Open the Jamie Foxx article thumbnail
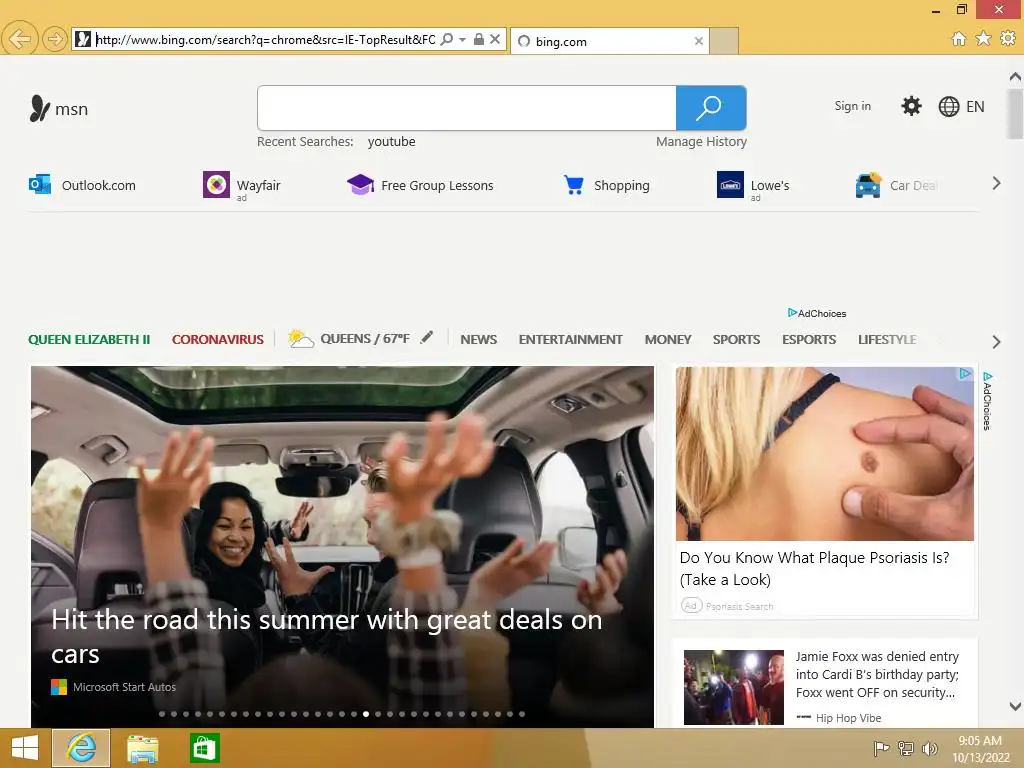This screenshot has width=1024, height=768. coord(733,687)
